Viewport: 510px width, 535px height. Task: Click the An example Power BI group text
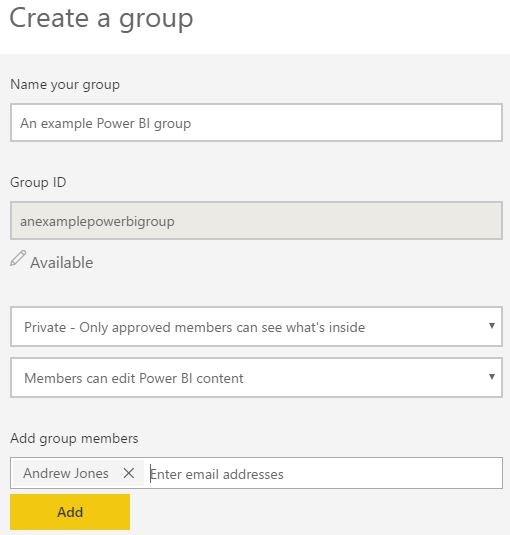pos(105,124)
